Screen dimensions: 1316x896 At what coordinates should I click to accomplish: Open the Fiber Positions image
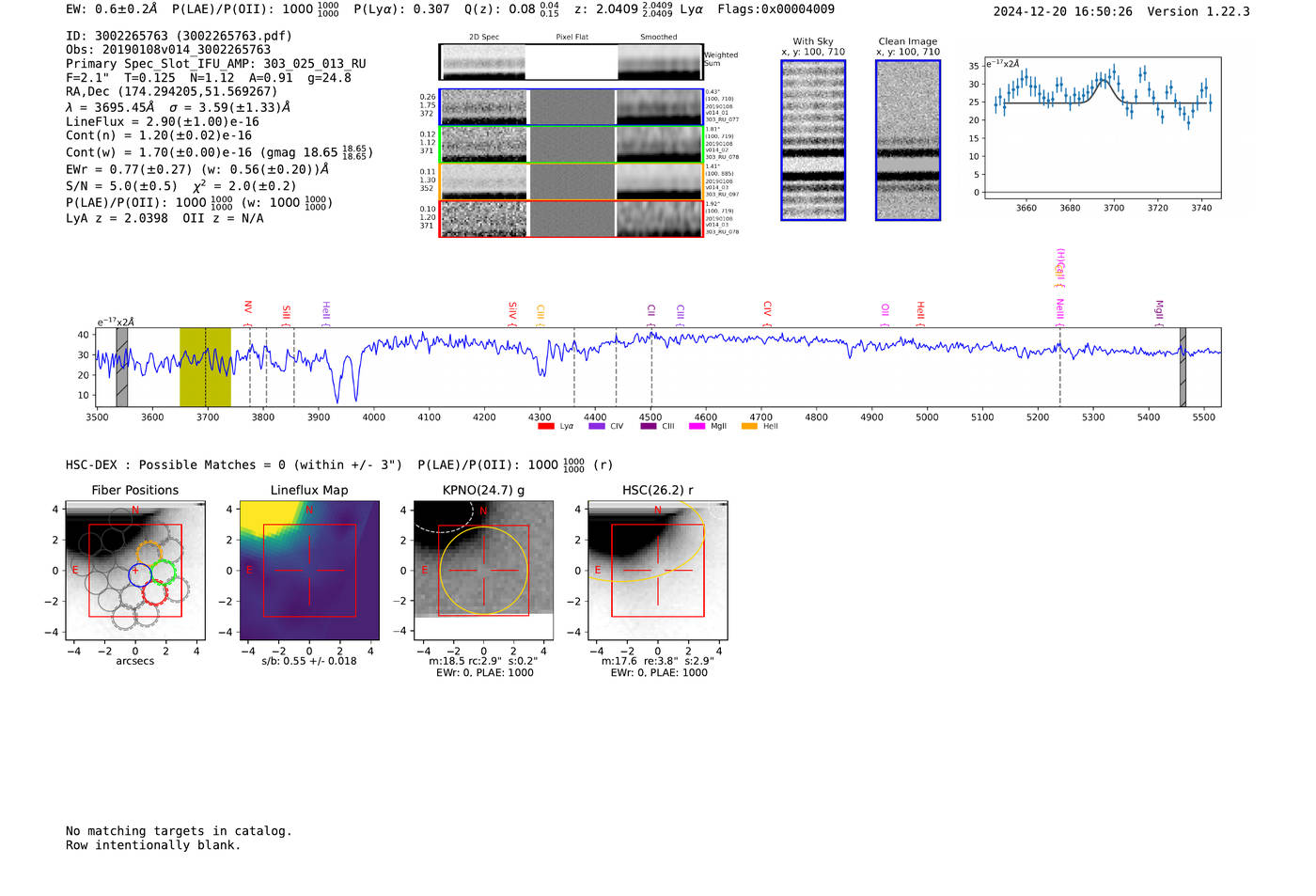[135, 571]
